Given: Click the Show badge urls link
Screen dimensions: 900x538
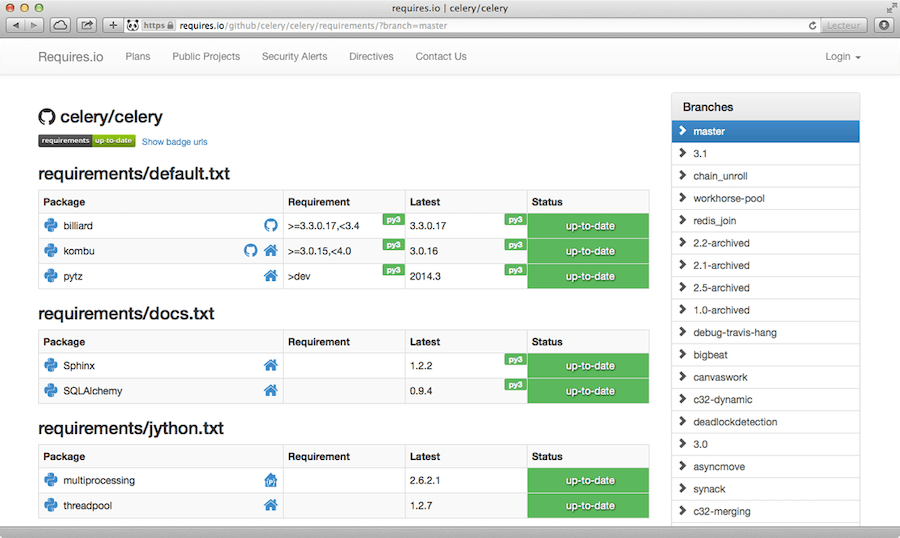Looking at the screenshot, I should 175,142.
